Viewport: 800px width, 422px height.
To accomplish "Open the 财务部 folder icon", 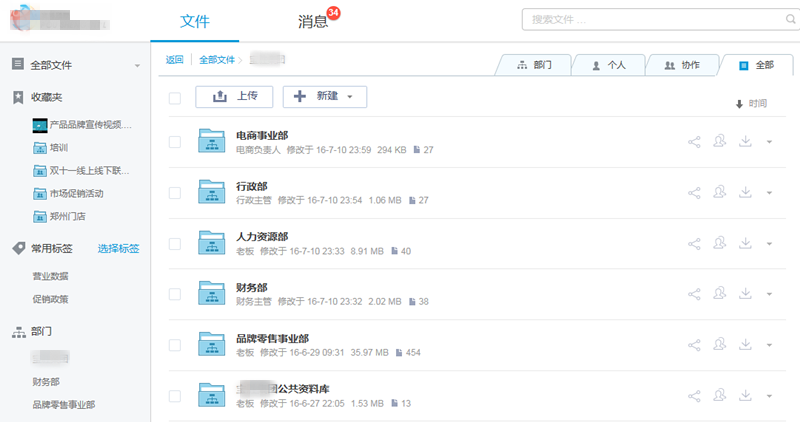I will [212, 294].
